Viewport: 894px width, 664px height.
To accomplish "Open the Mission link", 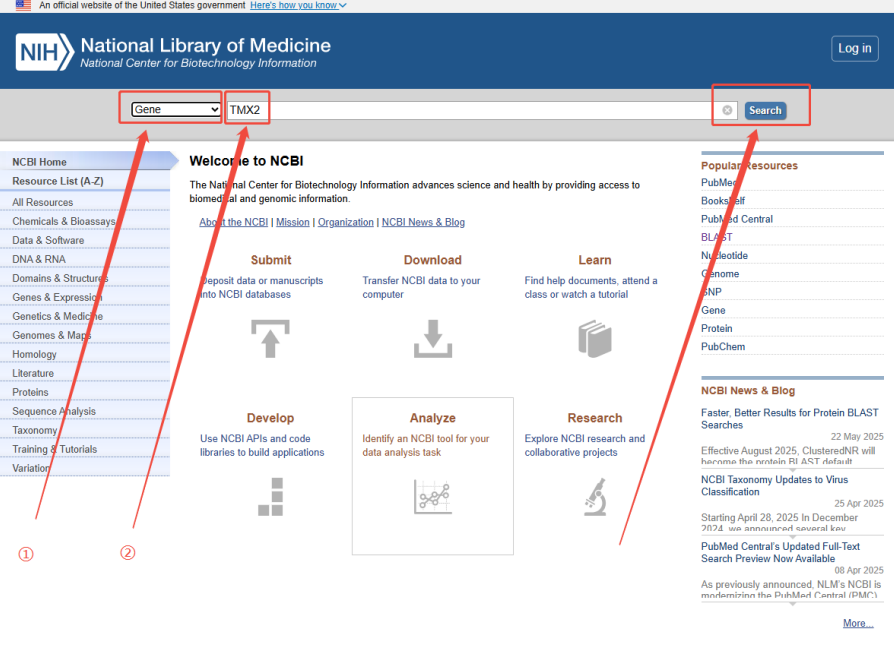I will [x=292, y=222].
